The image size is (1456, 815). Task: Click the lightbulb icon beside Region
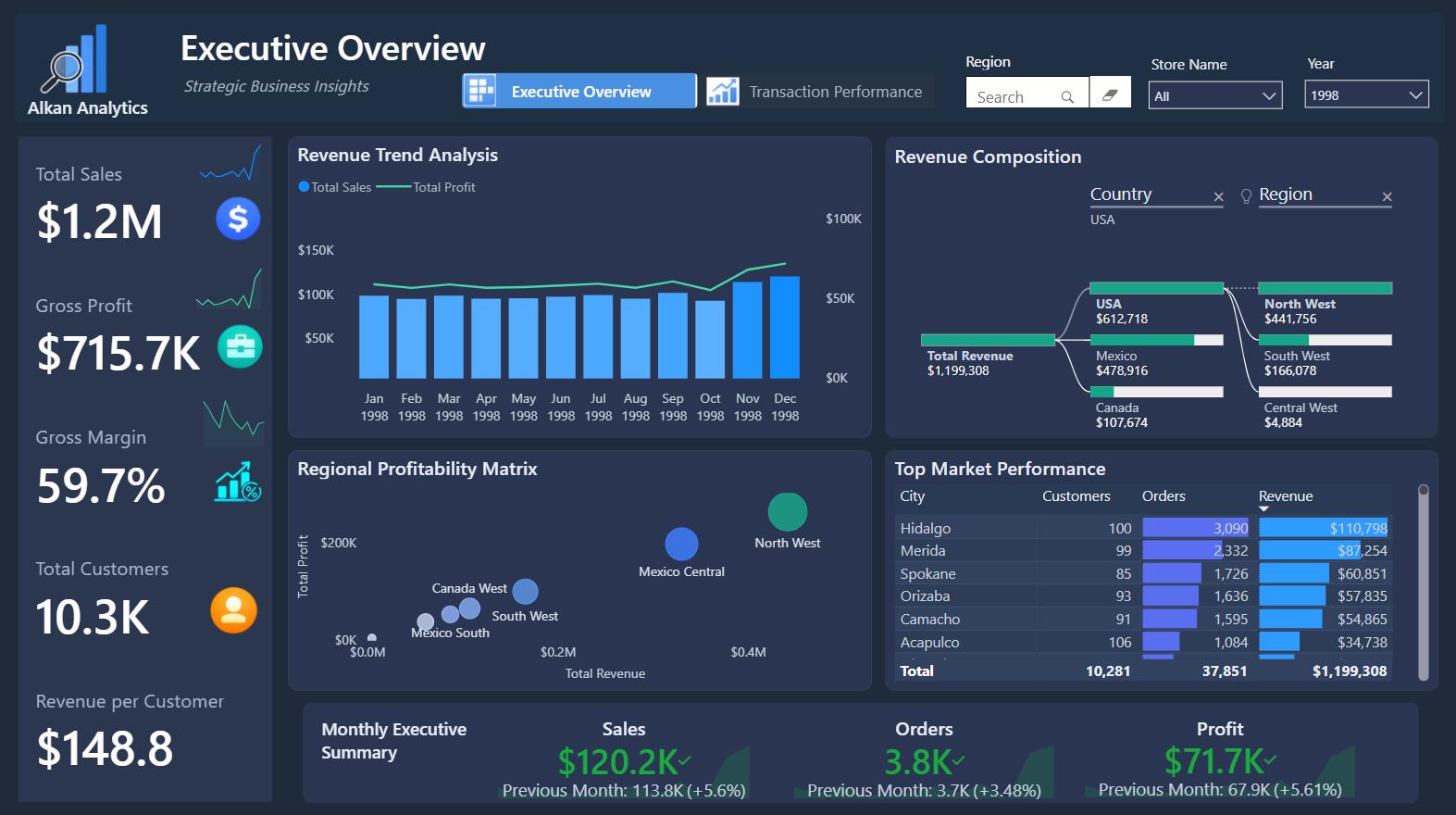click(x=1246, y=195)
